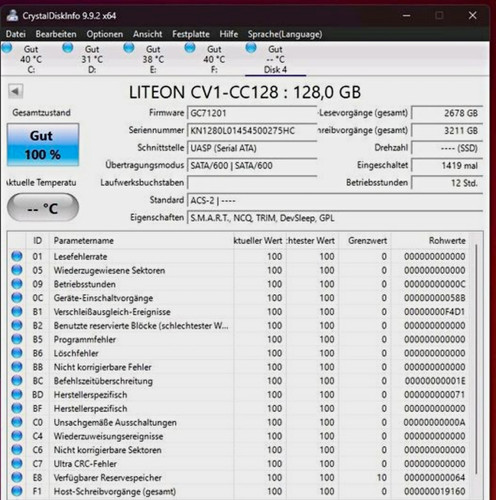
Task: Click the status orb for Disk 4
Action: (251, 48)
